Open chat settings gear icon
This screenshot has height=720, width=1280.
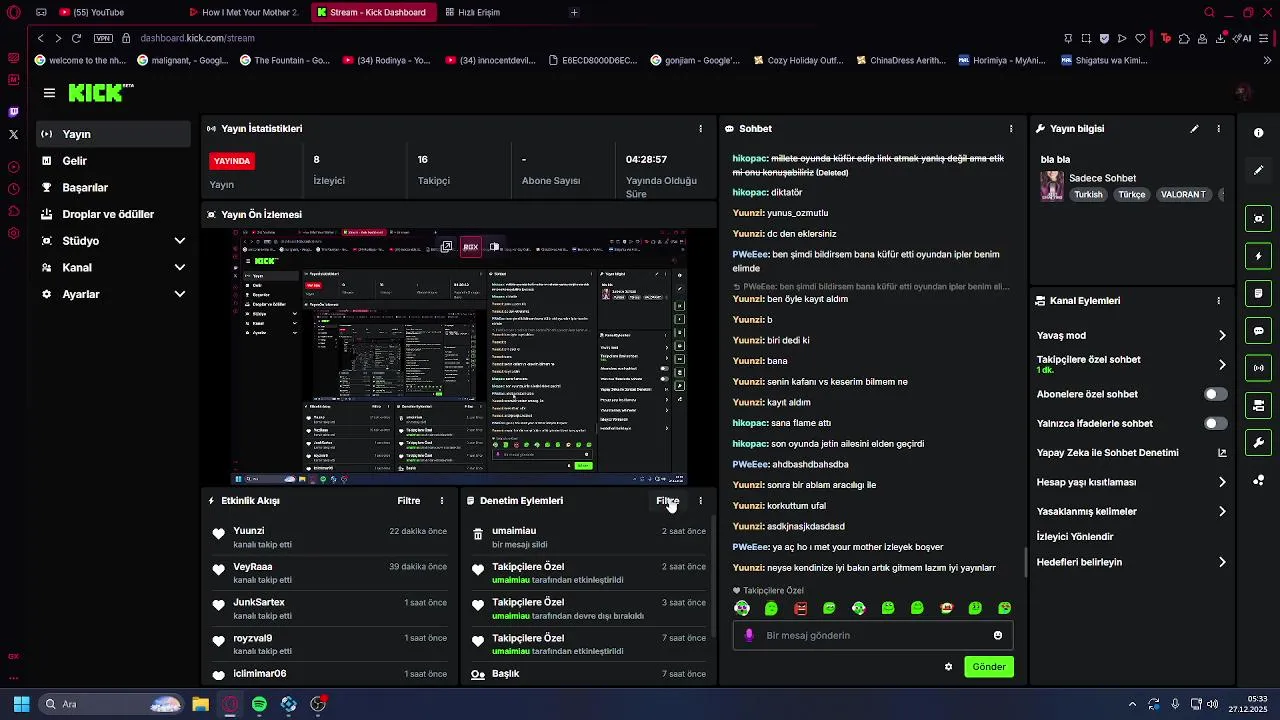tap(948, 667)
